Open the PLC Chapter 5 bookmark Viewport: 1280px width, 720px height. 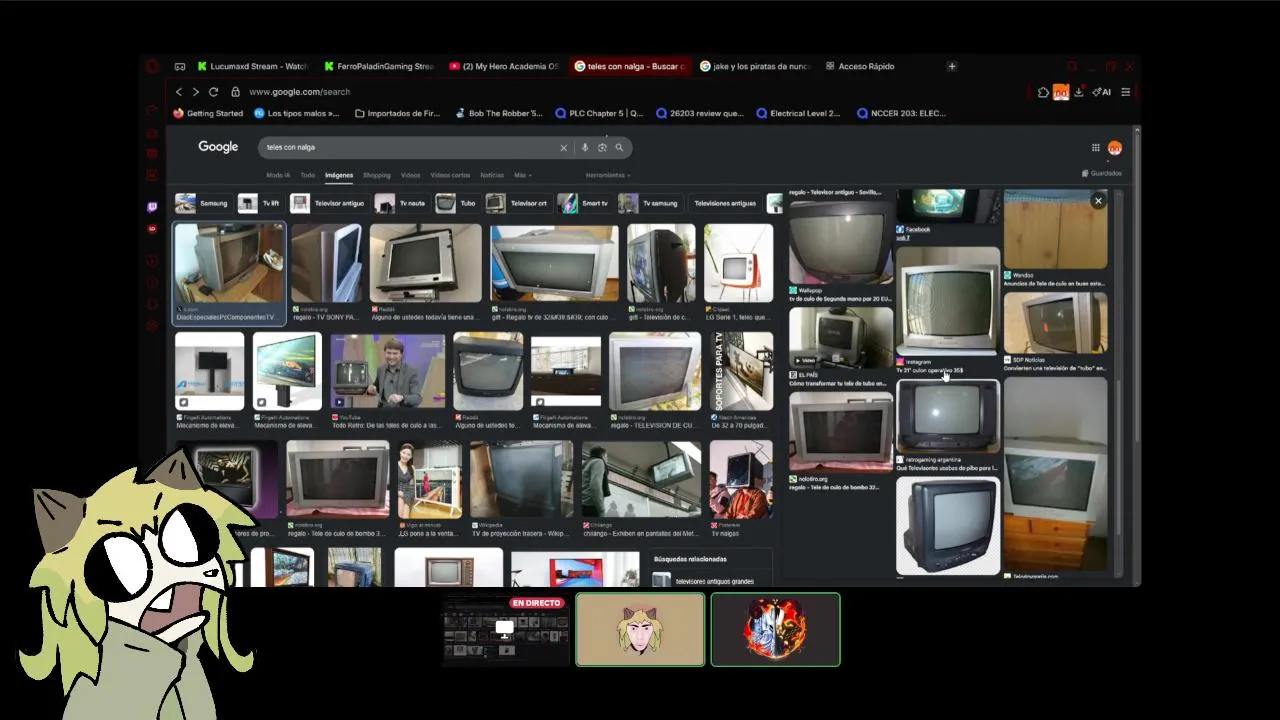(599, 113)
